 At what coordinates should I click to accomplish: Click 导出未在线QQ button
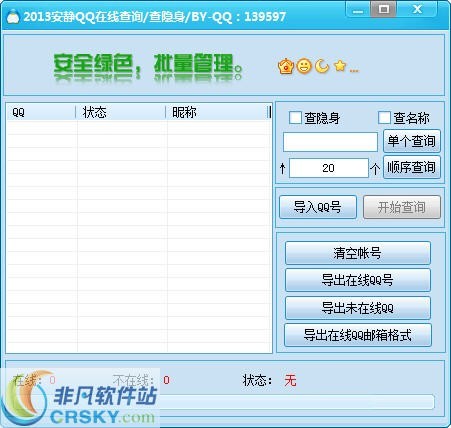coord(358,308)
